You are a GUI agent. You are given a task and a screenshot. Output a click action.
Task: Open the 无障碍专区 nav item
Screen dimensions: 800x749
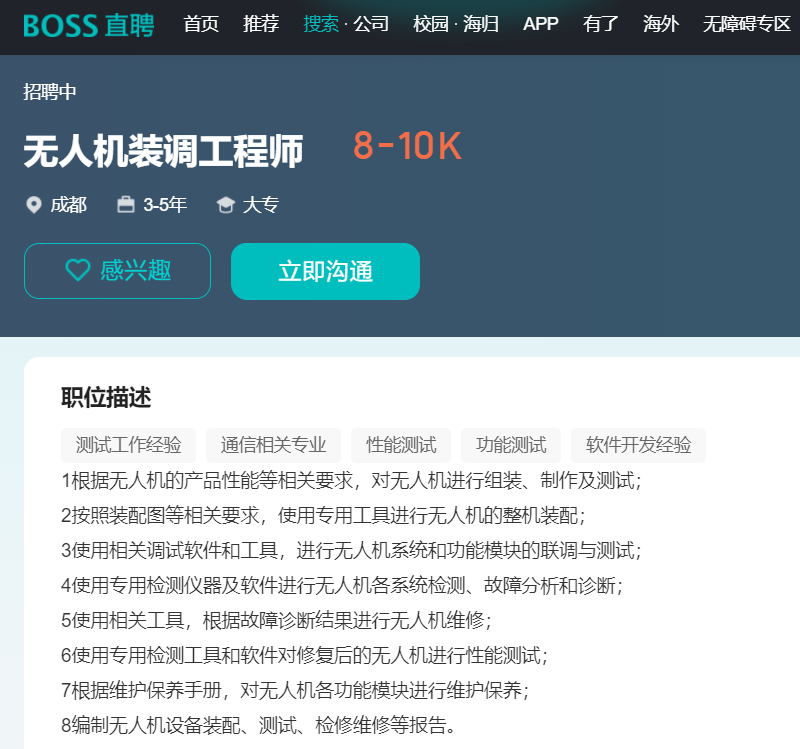coord(747,24)
